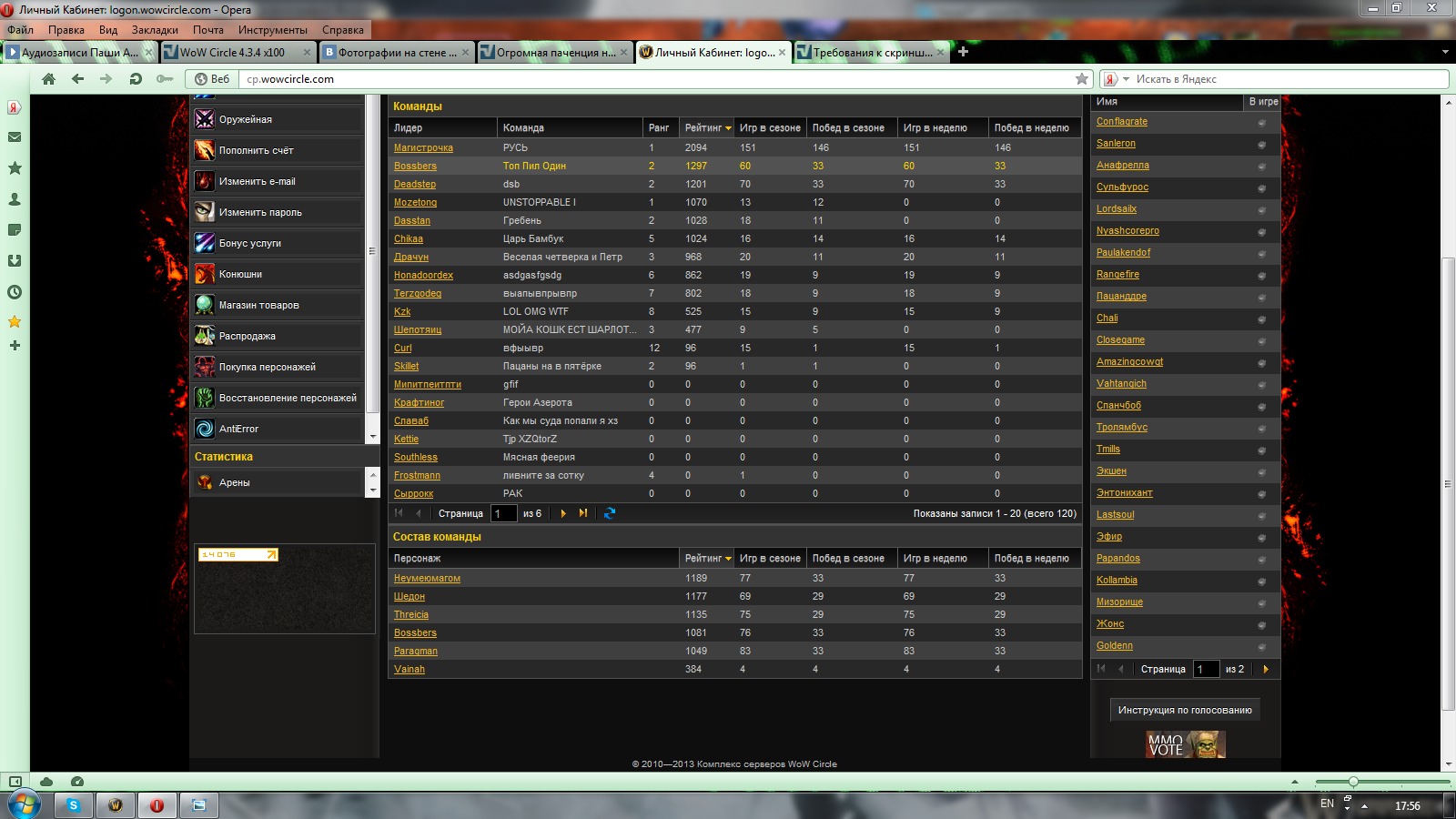This screenshot has height=819, width=1456.
Task: Switch to Фотографии на стене tab
Action: coord(397,52)
